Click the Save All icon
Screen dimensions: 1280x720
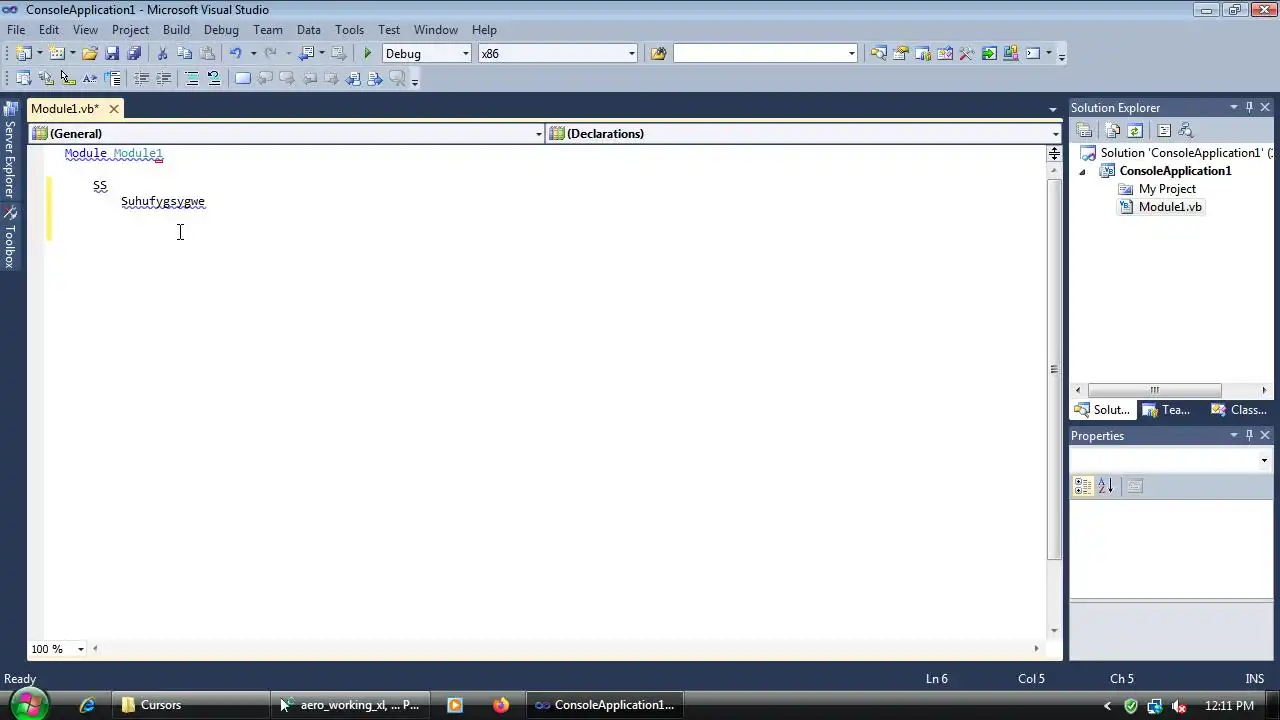pos(134,53)
